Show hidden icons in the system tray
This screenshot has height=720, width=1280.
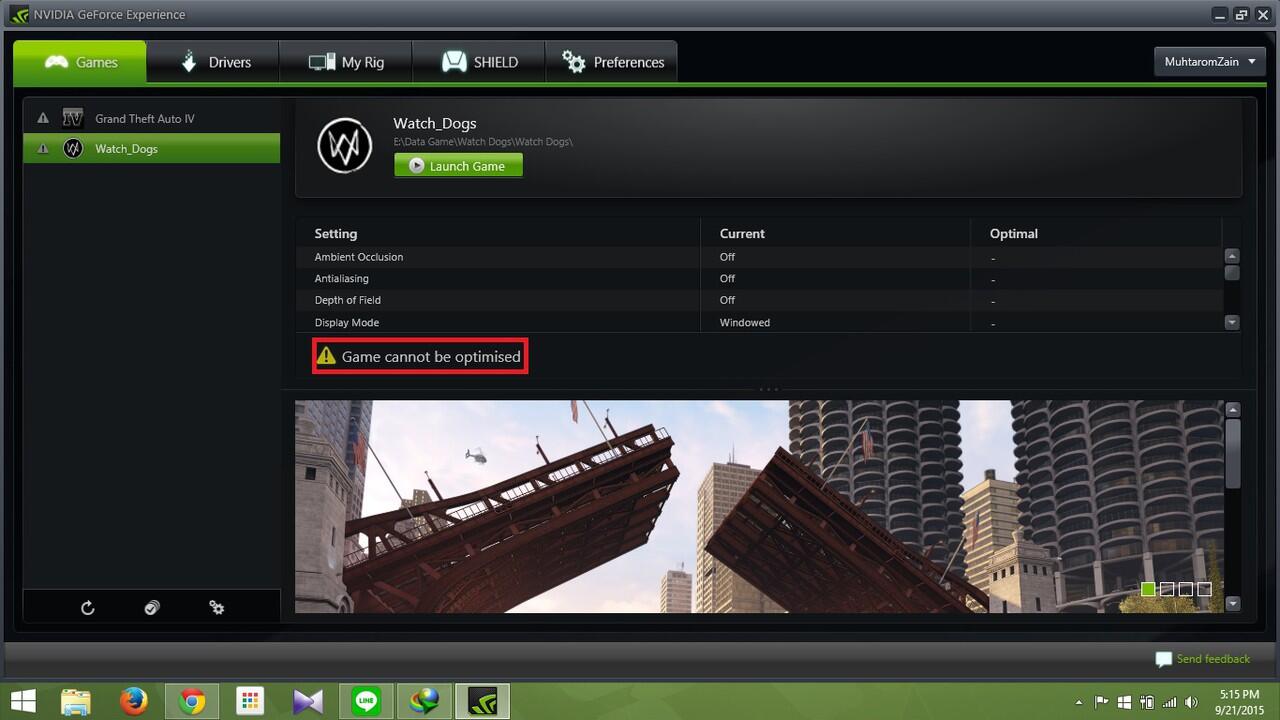tap(1078, 702)
